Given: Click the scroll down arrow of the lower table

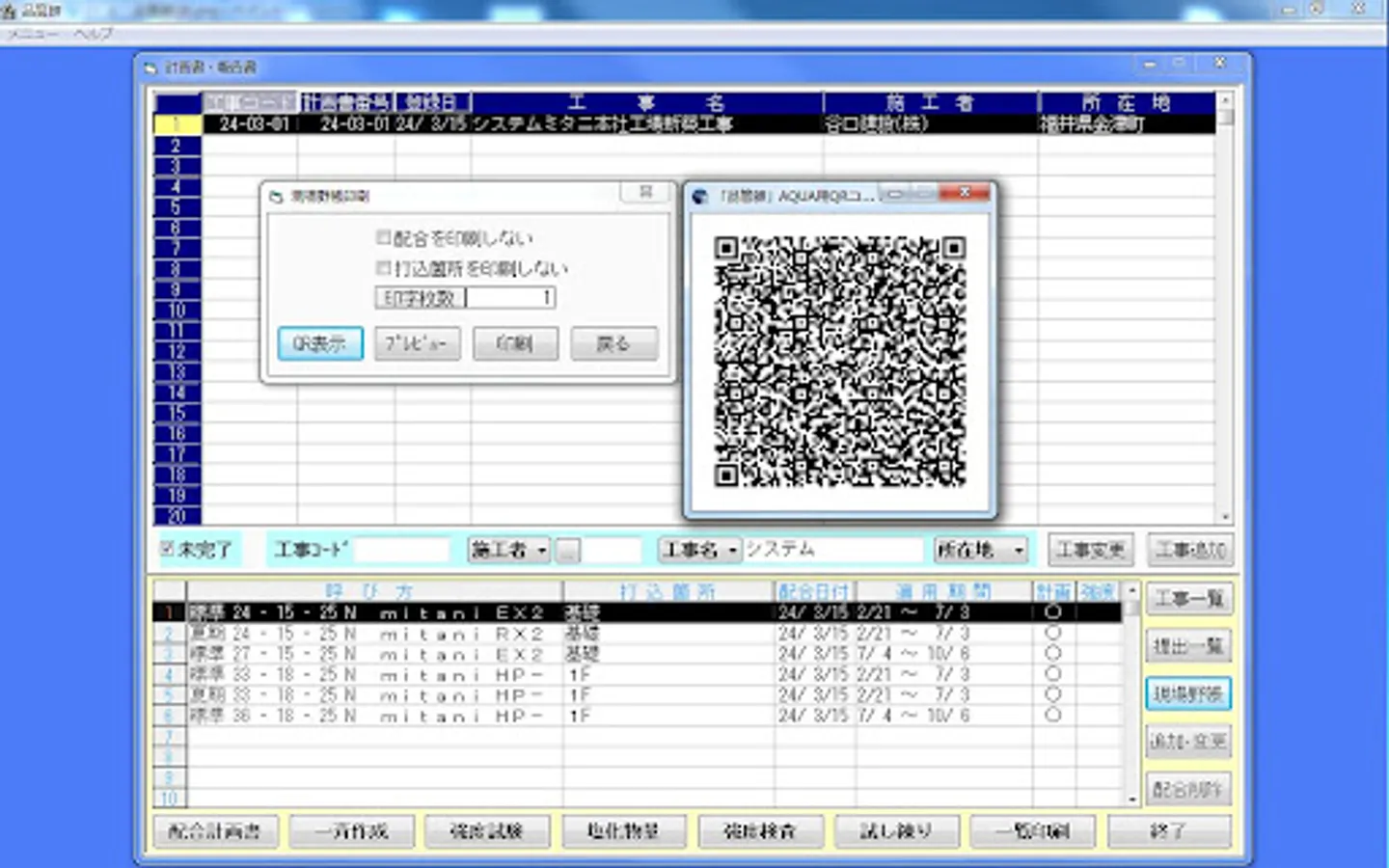Looking at the screenshot, I should (x=1132, y=800).
